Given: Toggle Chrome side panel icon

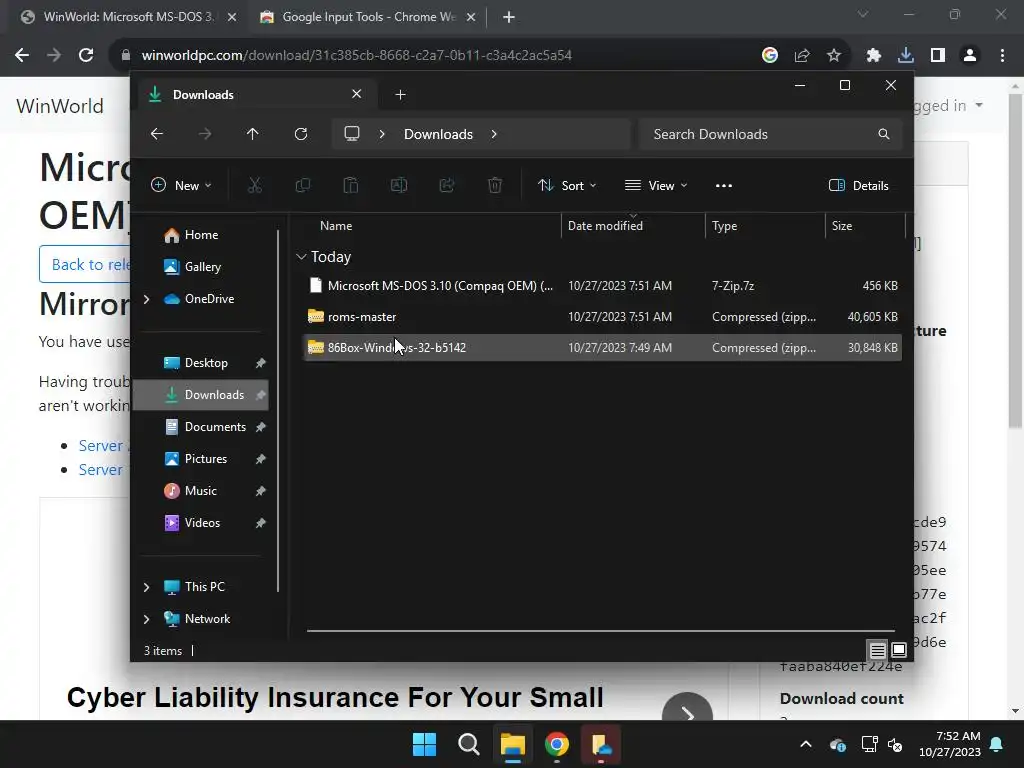Looking at the screenshot, I should tap(938, 55).
